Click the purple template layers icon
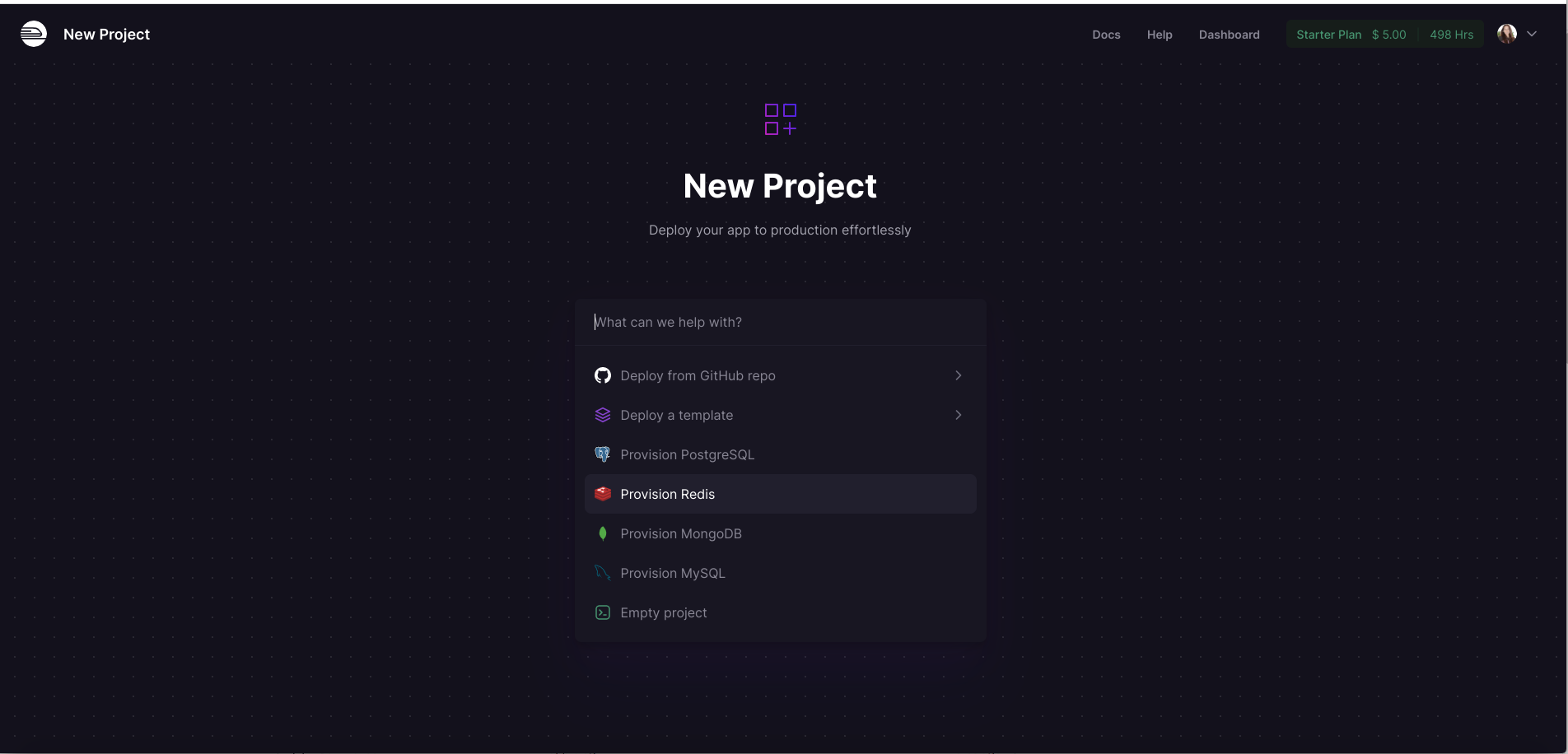Image resolution: width=1568 pixels, height=754 pixels. (x=603, y=415)
